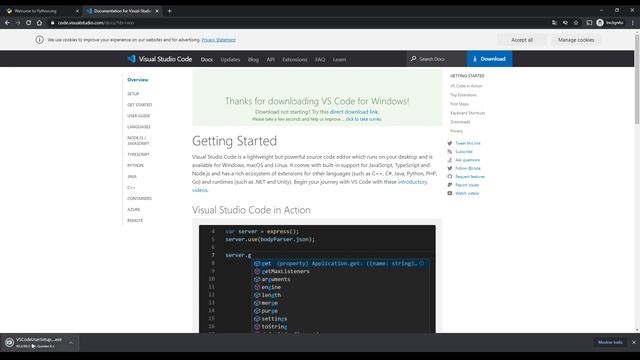The height and width of the screenshot is (360, 640).
Task: Jump to VS Code in Action section
Action: [x=466, y=86]
